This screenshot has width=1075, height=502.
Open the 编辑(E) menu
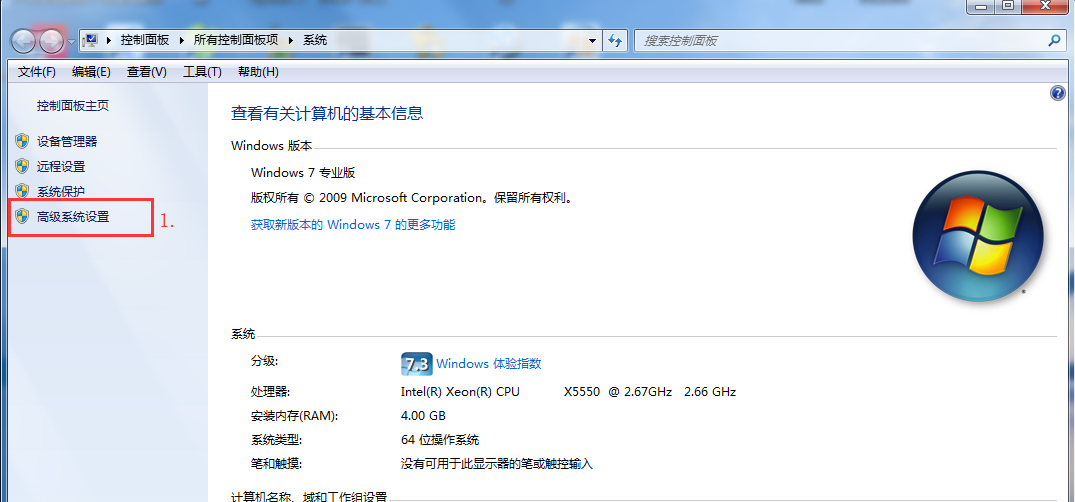click(x=91, y=71)
